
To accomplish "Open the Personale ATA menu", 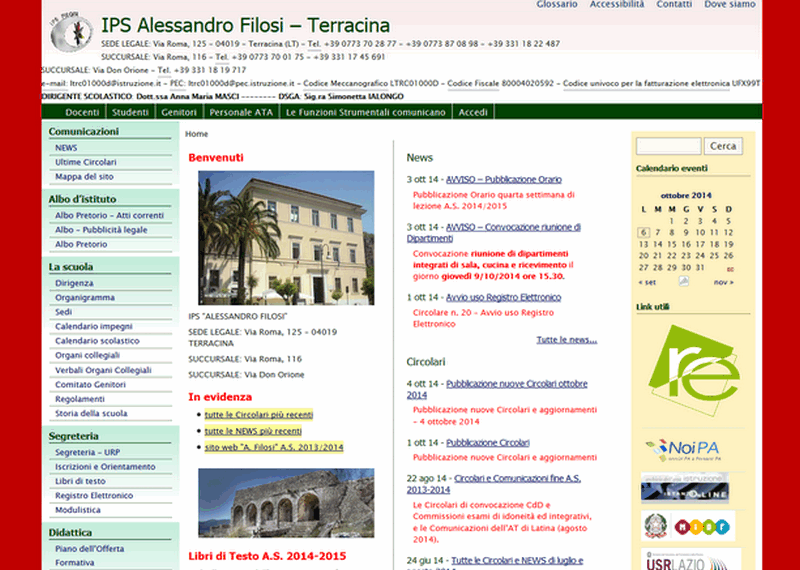I will [241, 112].
